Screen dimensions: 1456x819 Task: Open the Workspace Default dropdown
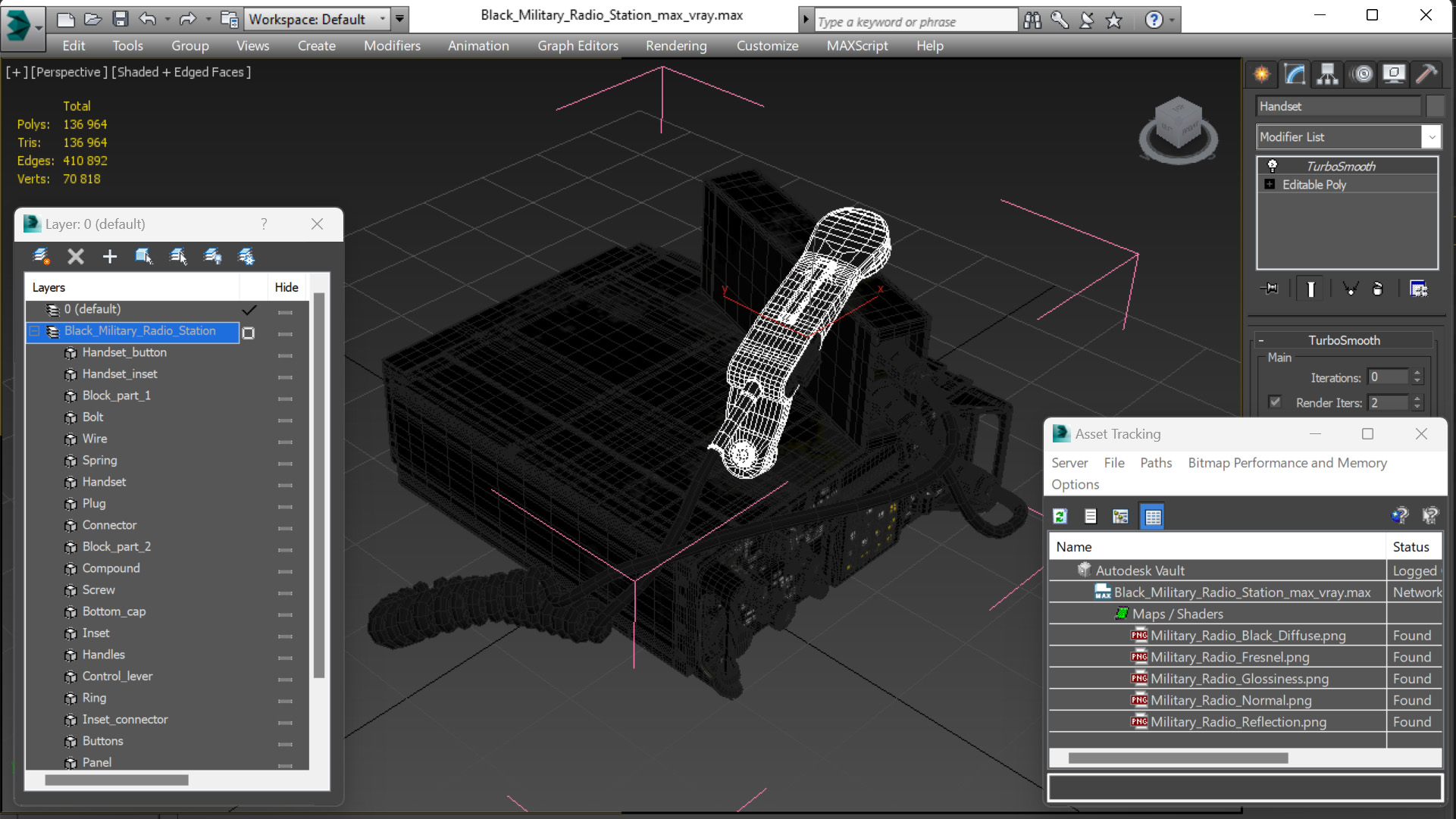click(x=382, y=19)
